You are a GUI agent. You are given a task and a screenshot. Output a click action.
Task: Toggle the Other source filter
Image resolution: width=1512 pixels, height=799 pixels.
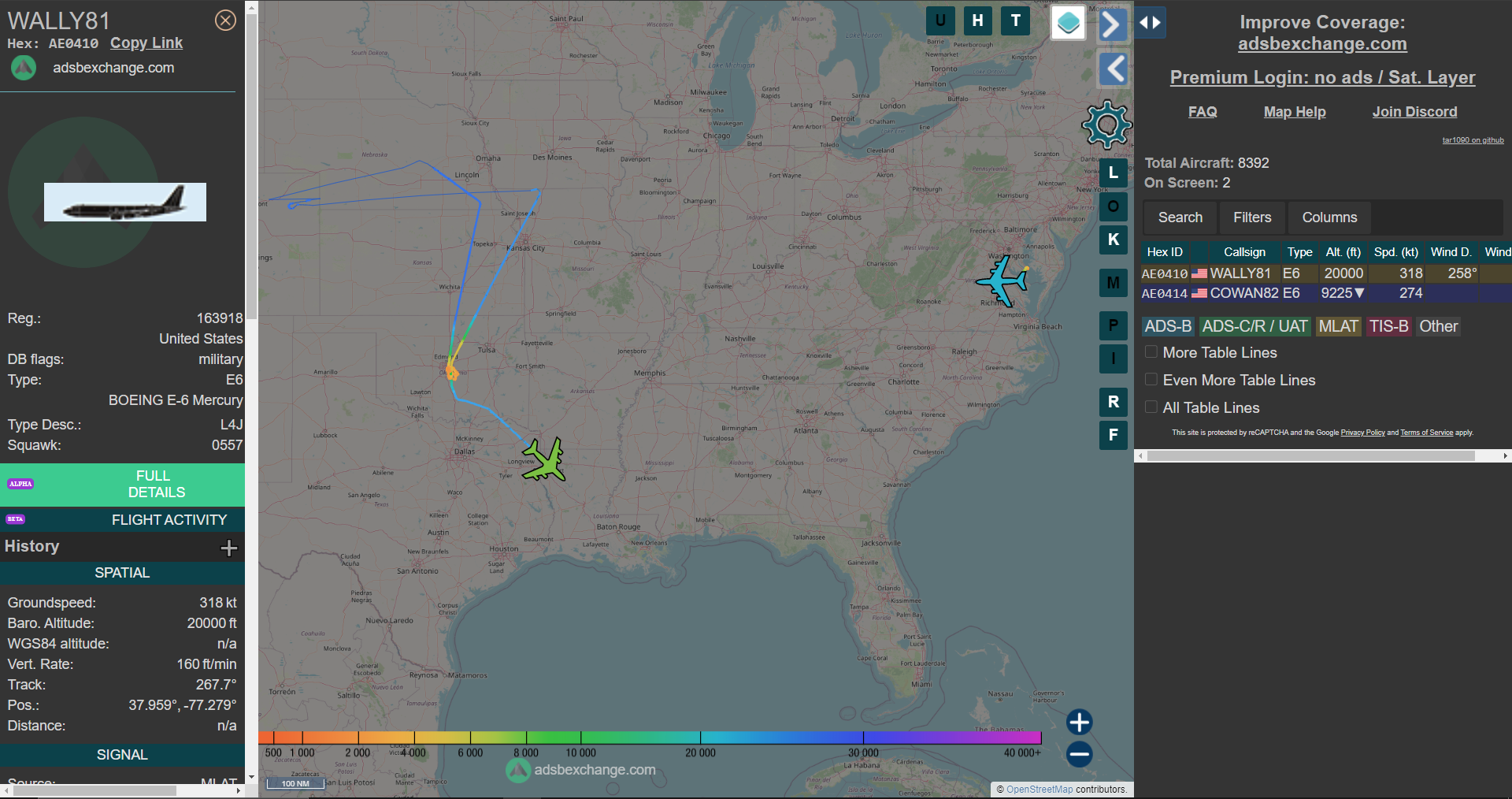(x=1439, y=326)
